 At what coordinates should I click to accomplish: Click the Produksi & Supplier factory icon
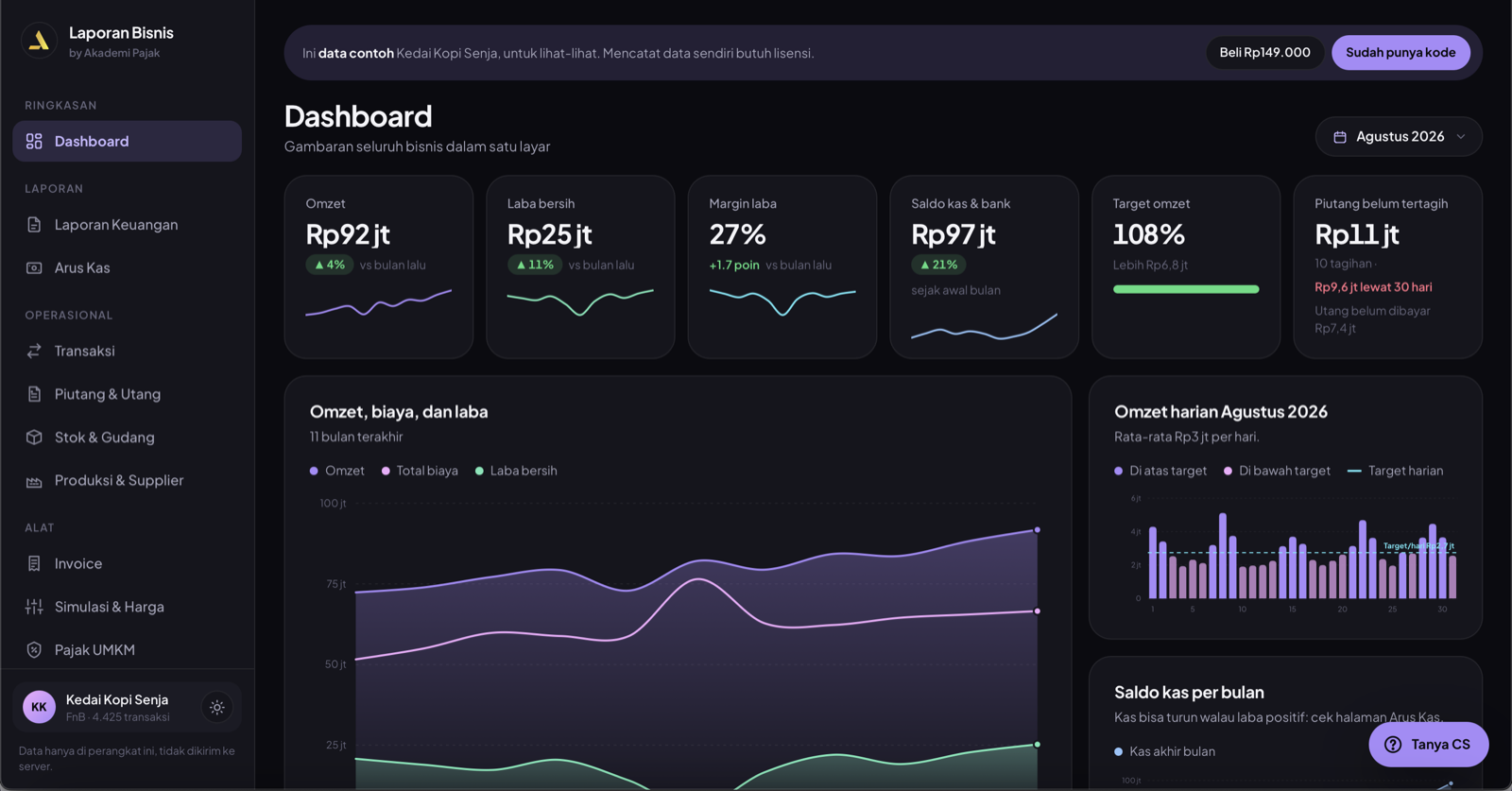pyautogui.click(x=34, y=481)
